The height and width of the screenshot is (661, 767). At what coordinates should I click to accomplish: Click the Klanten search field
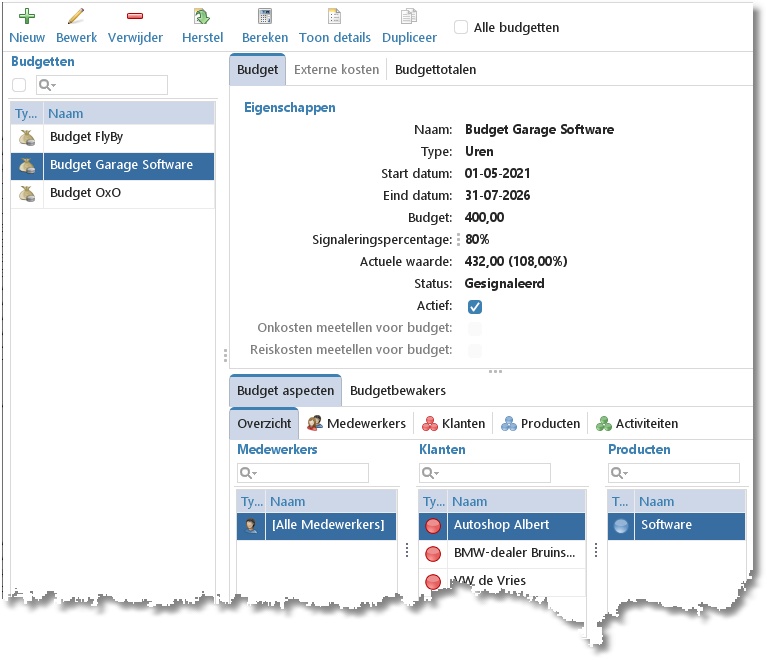[x=485, y=473]
